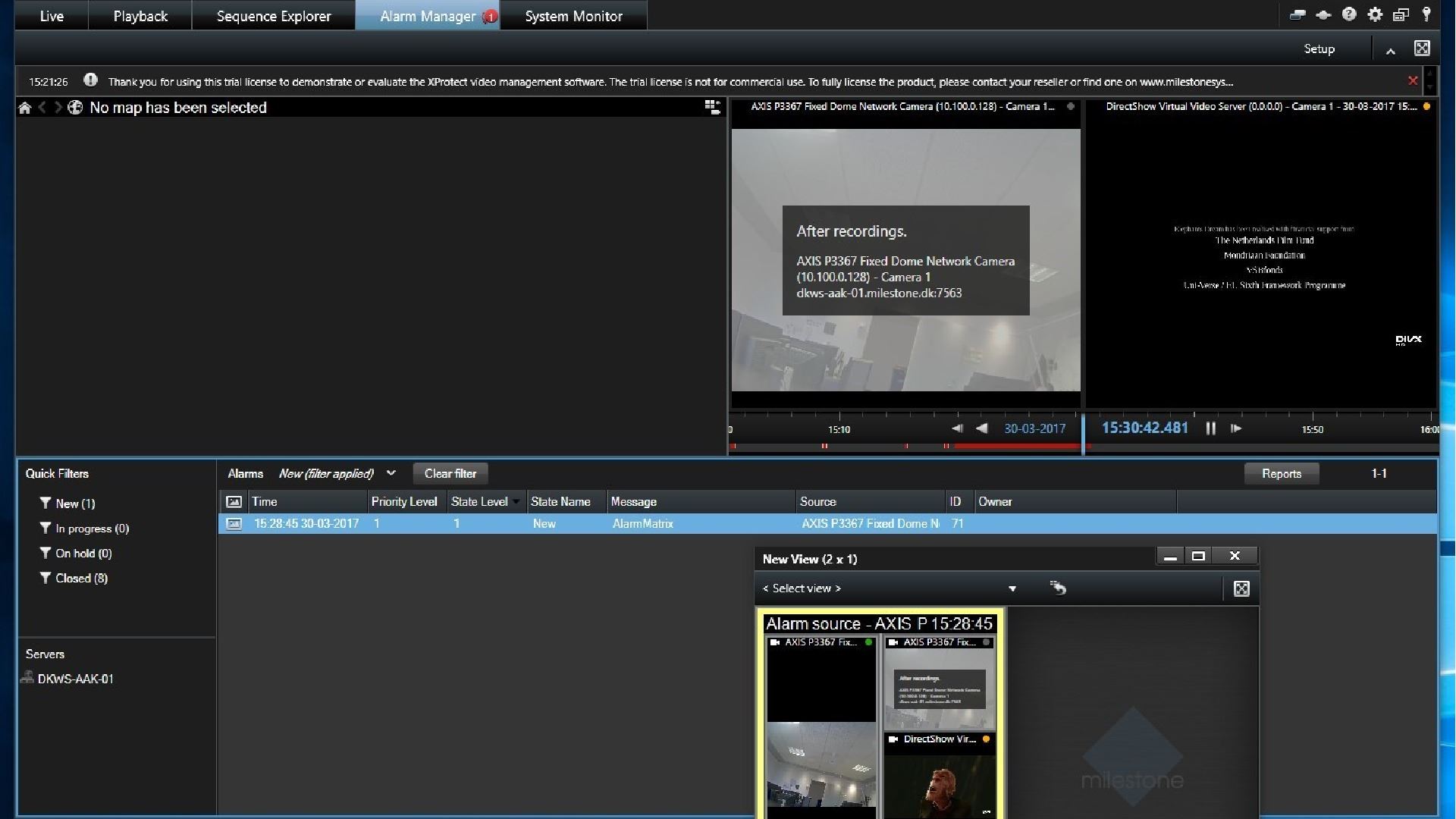This screenshot has width=1456, height=819.
Task: Click the status/connection toolbar icon left of joystick icon
Action: 1298,14
